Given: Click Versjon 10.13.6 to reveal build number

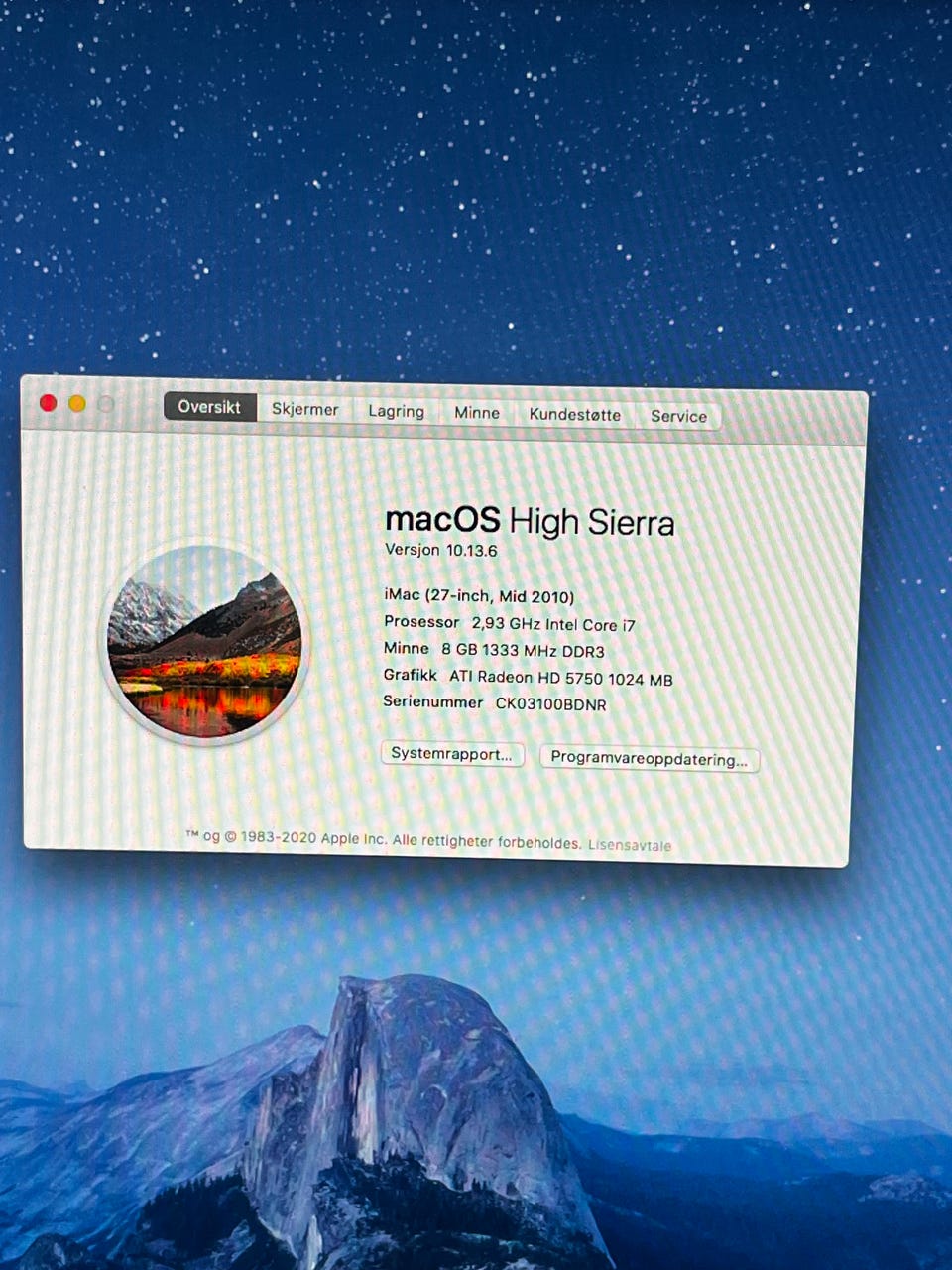Looking at the screenshot, I should (x=441, y=550).
